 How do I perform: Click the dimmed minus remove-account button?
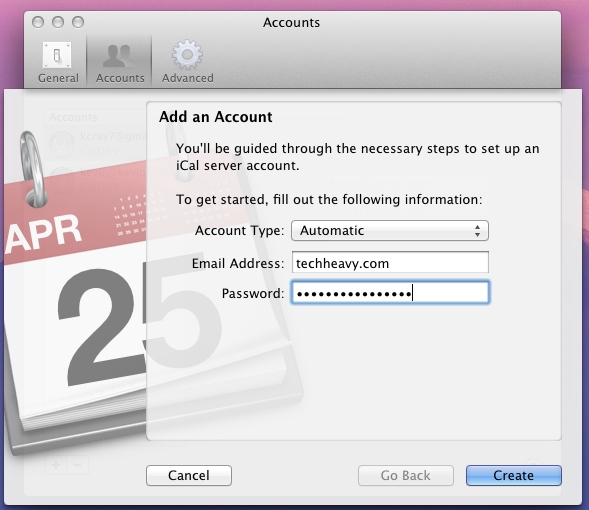coord(77,465)
